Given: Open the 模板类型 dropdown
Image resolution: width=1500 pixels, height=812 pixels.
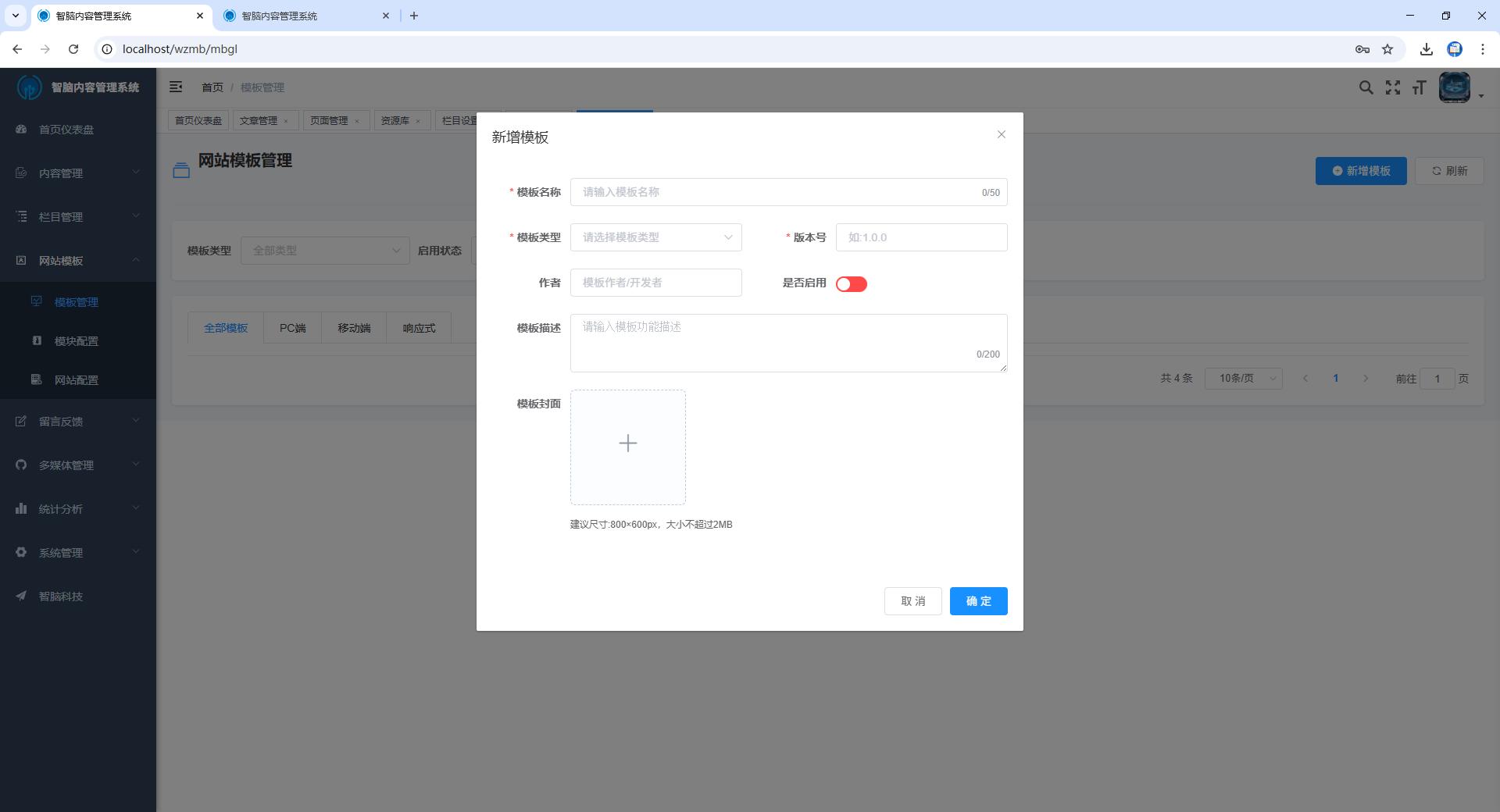Looking at the screenshot, I should (655, 237).
